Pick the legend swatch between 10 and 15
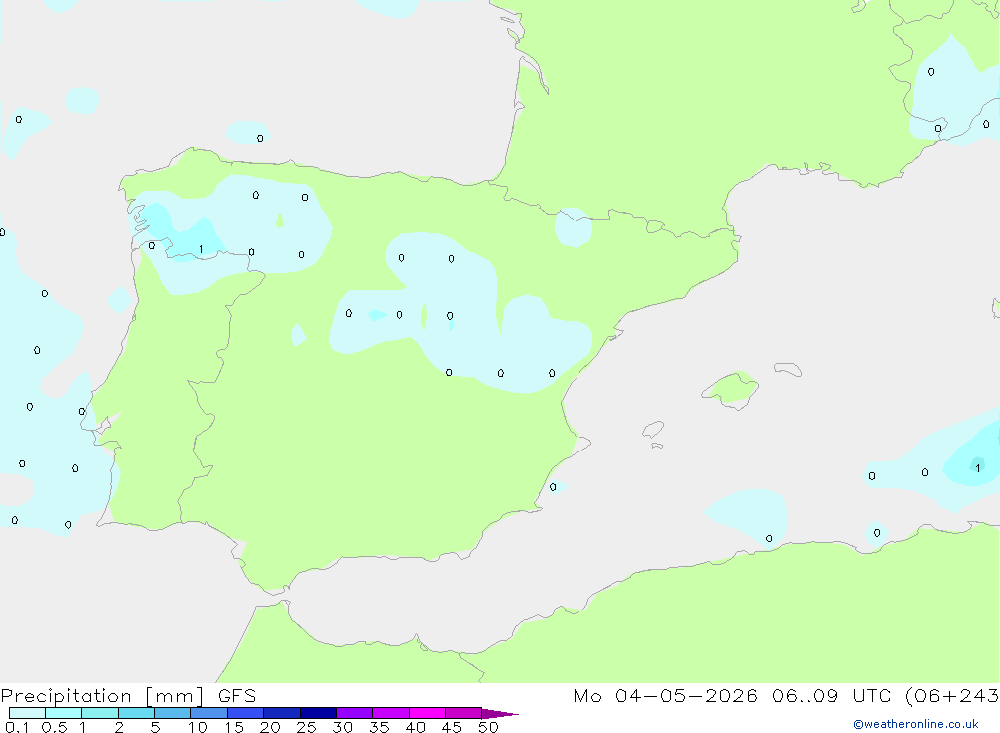1000x733 pixels. click(209, 713)
